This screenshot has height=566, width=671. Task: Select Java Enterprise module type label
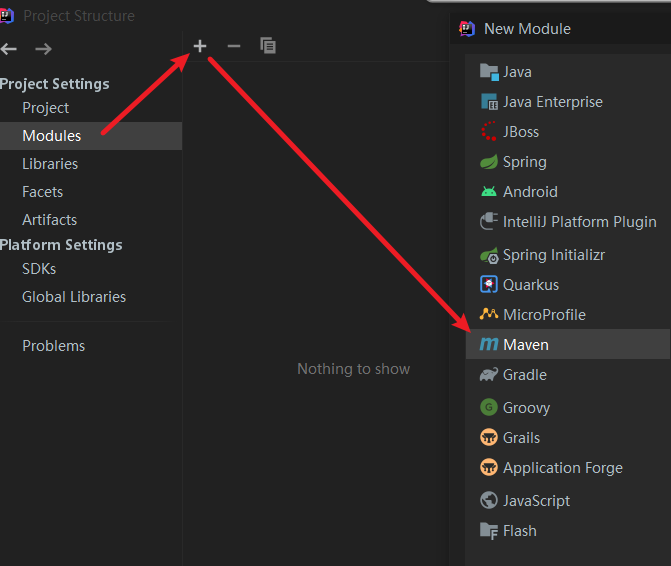tap(552, 102)
